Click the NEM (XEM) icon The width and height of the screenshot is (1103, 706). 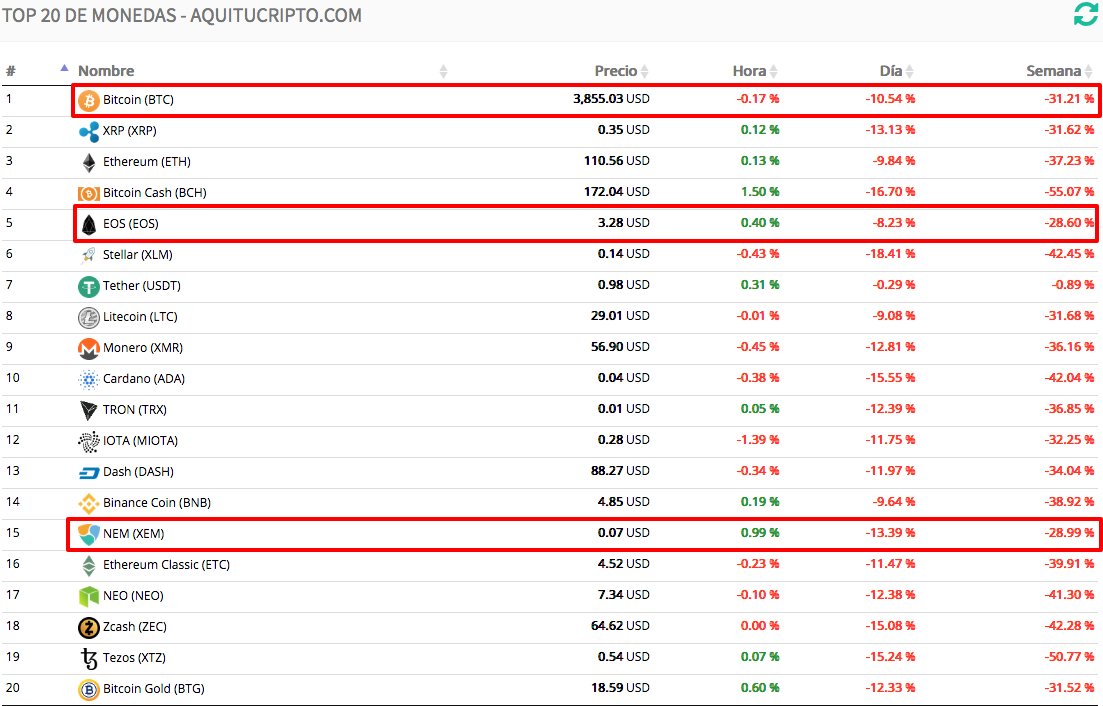89,534
